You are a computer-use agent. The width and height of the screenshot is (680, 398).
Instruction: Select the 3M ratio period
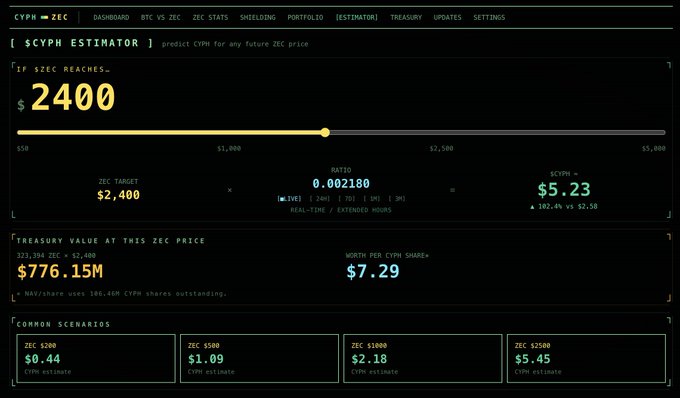(x=397, y=199)
